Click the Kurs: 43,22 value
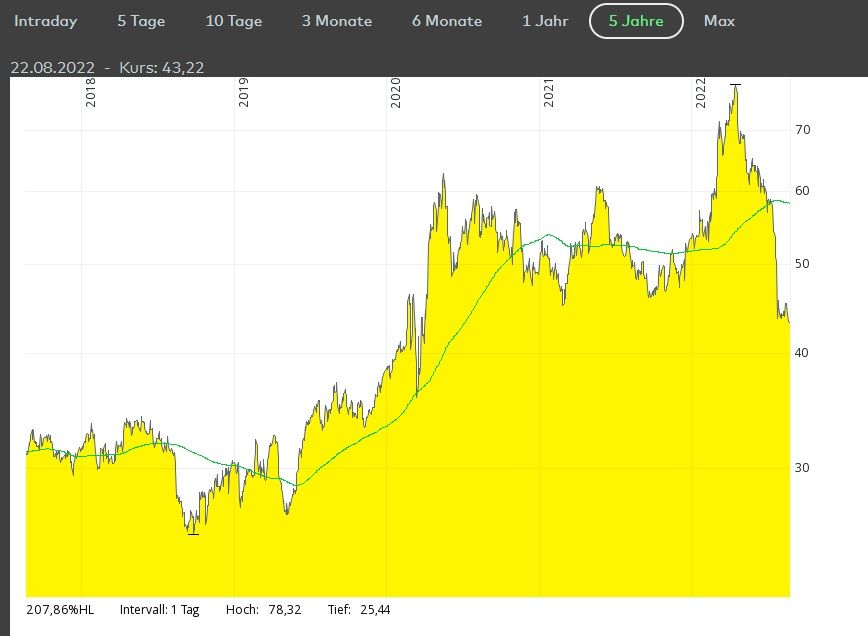Image resolution: width=868 pixels, height=636 pixels. [162, 68]
